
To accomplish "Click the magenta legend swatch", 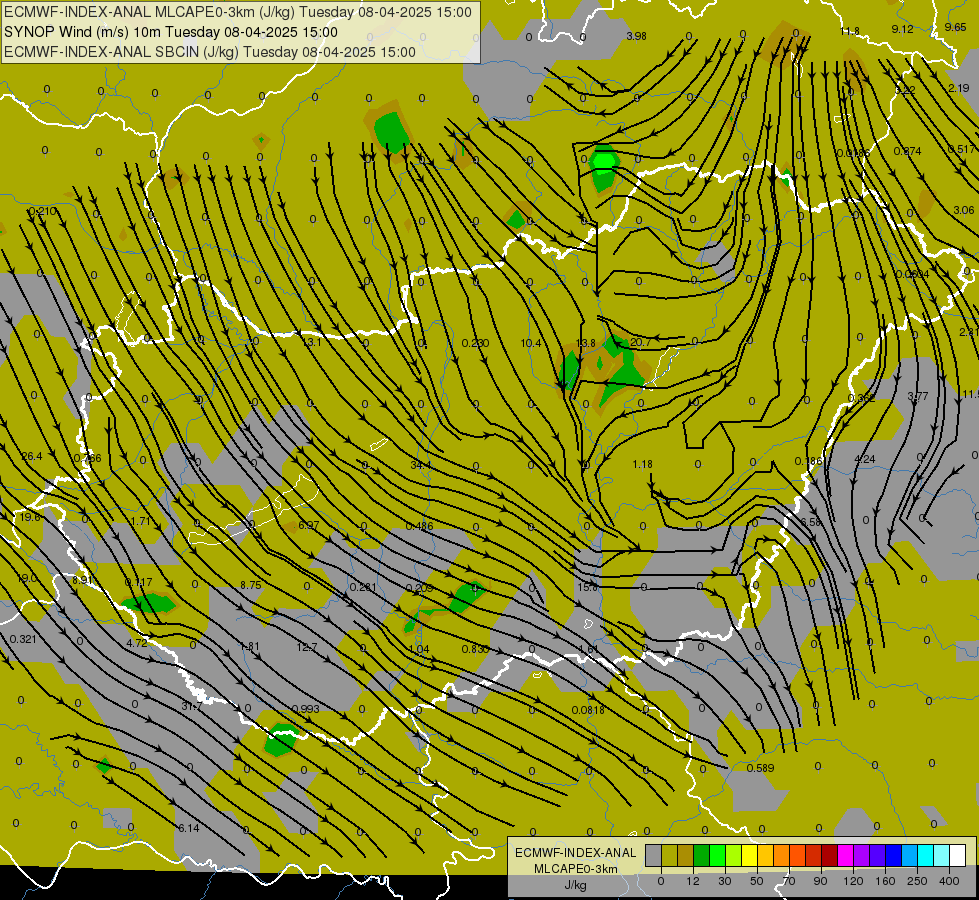I will coord(845,855).
